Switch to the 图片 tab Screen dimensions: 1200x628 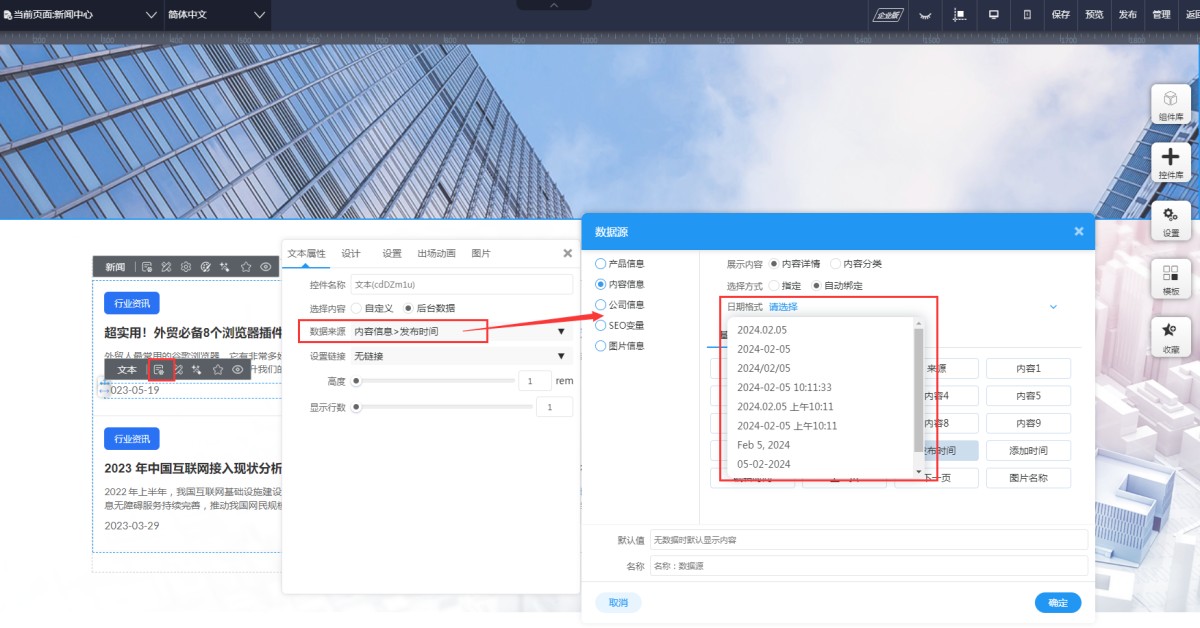[x=481, y=254]
